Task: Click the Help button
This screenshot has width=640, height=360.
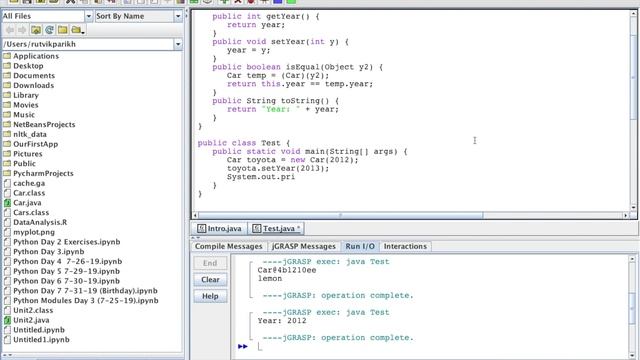Action: (210, 296)
